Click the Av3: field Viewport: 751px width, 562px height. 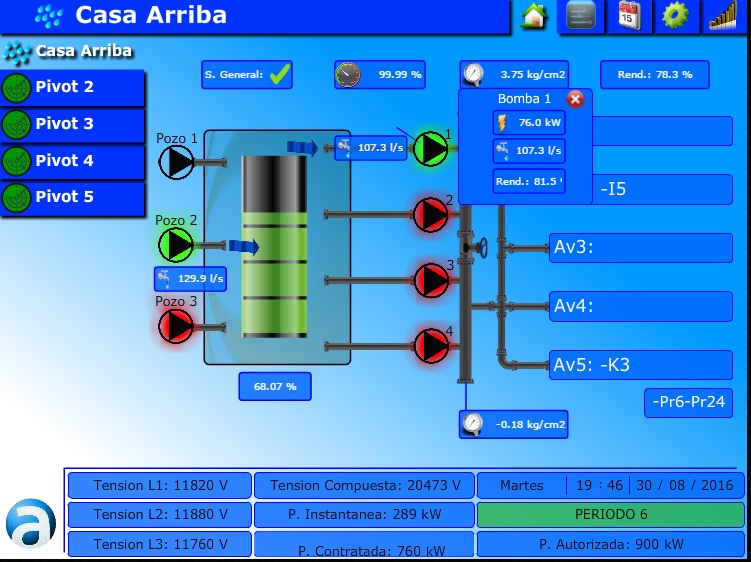click(641, 248)
